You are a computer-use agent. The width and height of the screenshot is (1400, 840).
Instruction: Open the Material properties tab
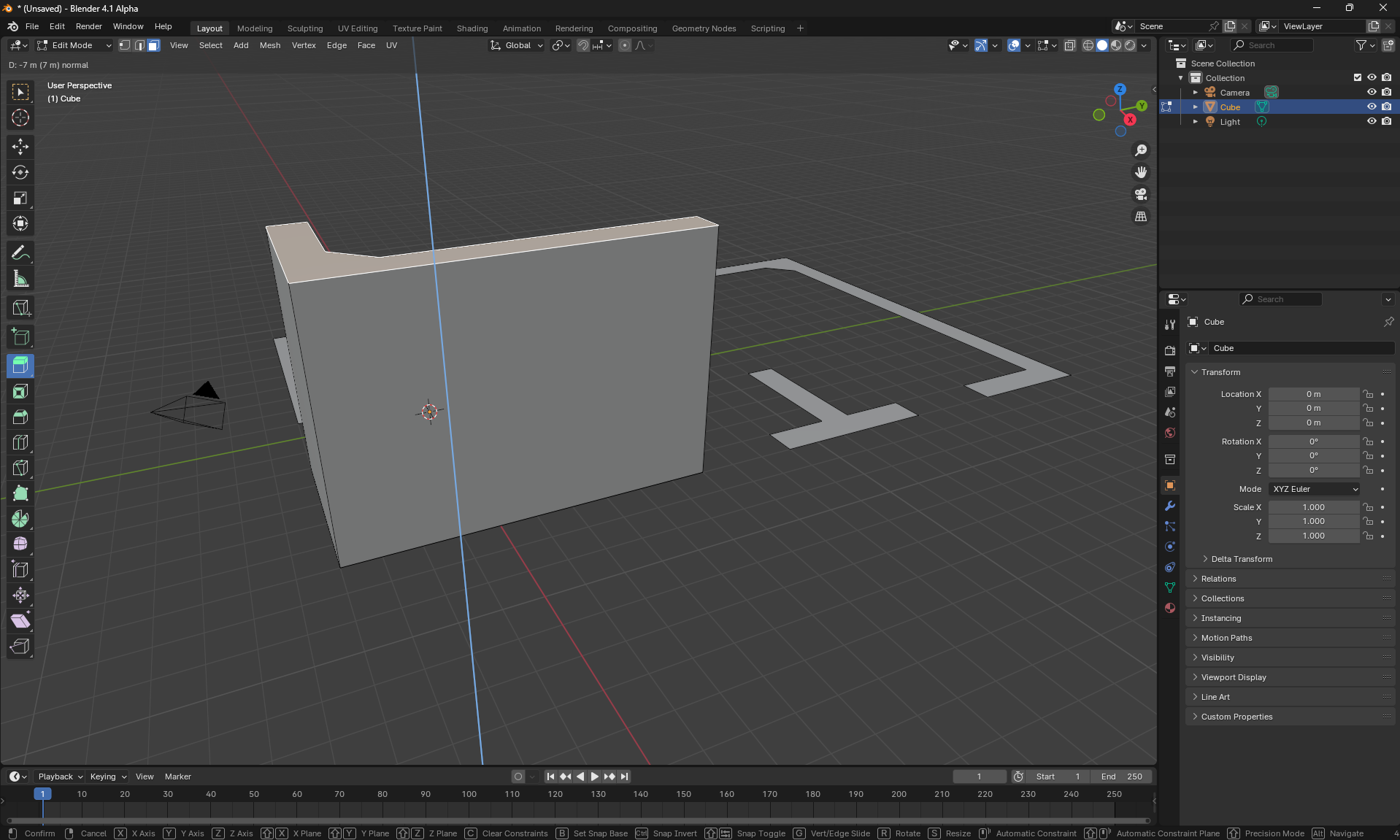[1170, 608]
